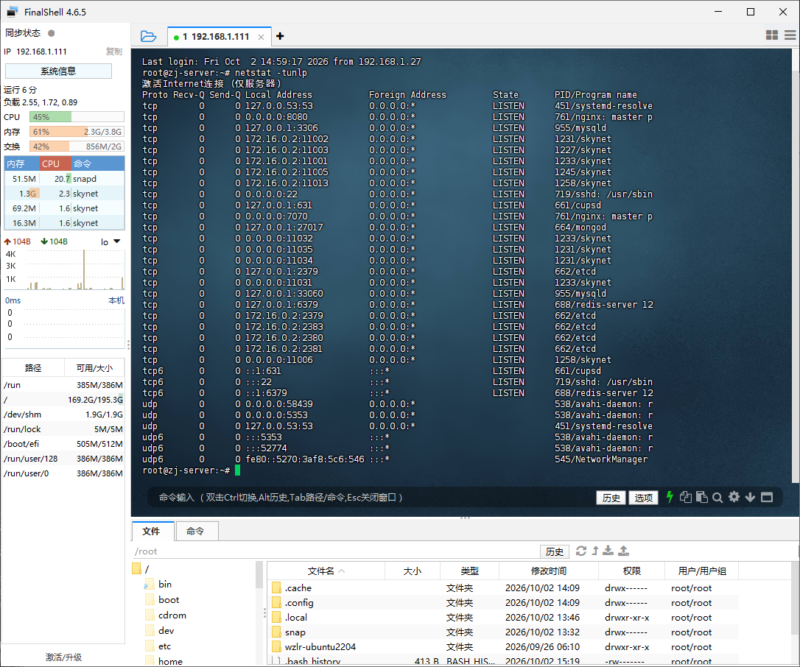Viewport: 800px width, 667px height.
Task: Open the grid layout view icon
Action: click(x=772, y=35)
